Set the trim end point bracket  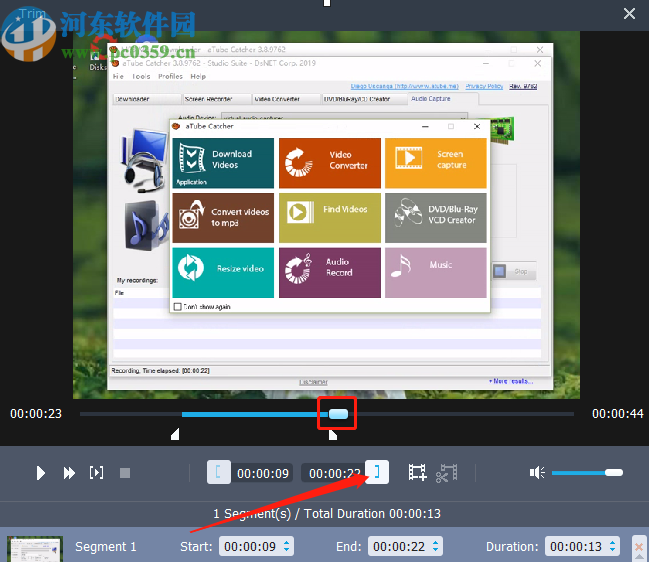377,472
